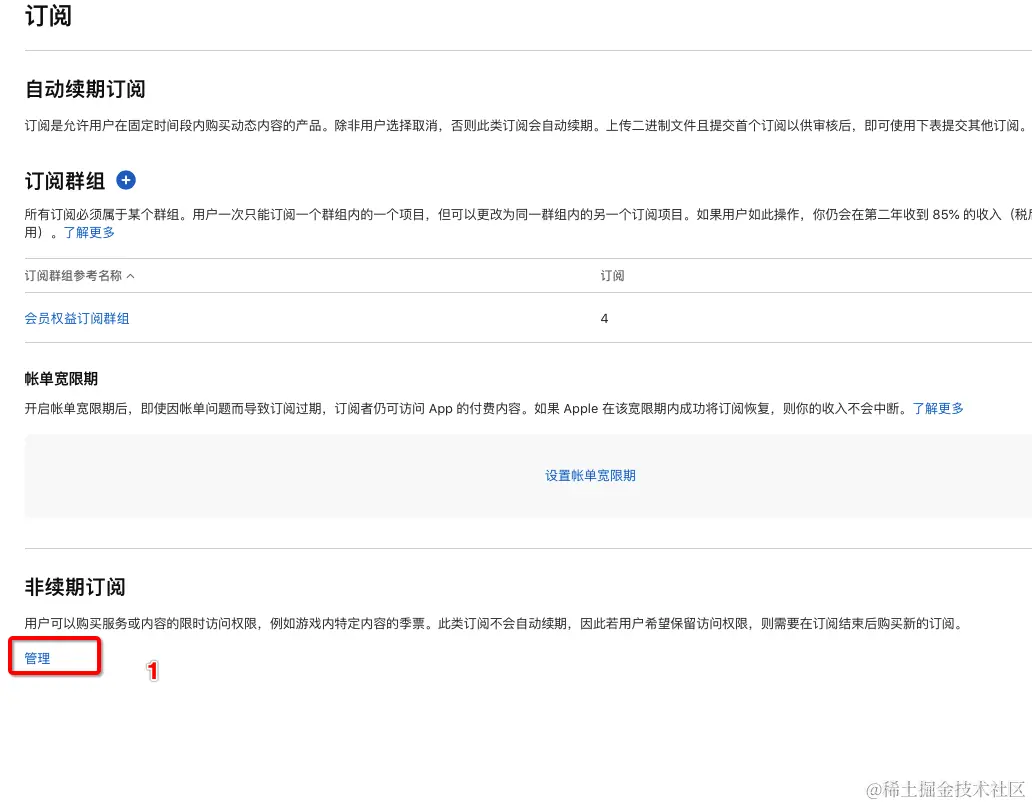Select the 自动续期订阅 section heading
The height and width of the screenshot is (806, 1032).
coord(85,89)
